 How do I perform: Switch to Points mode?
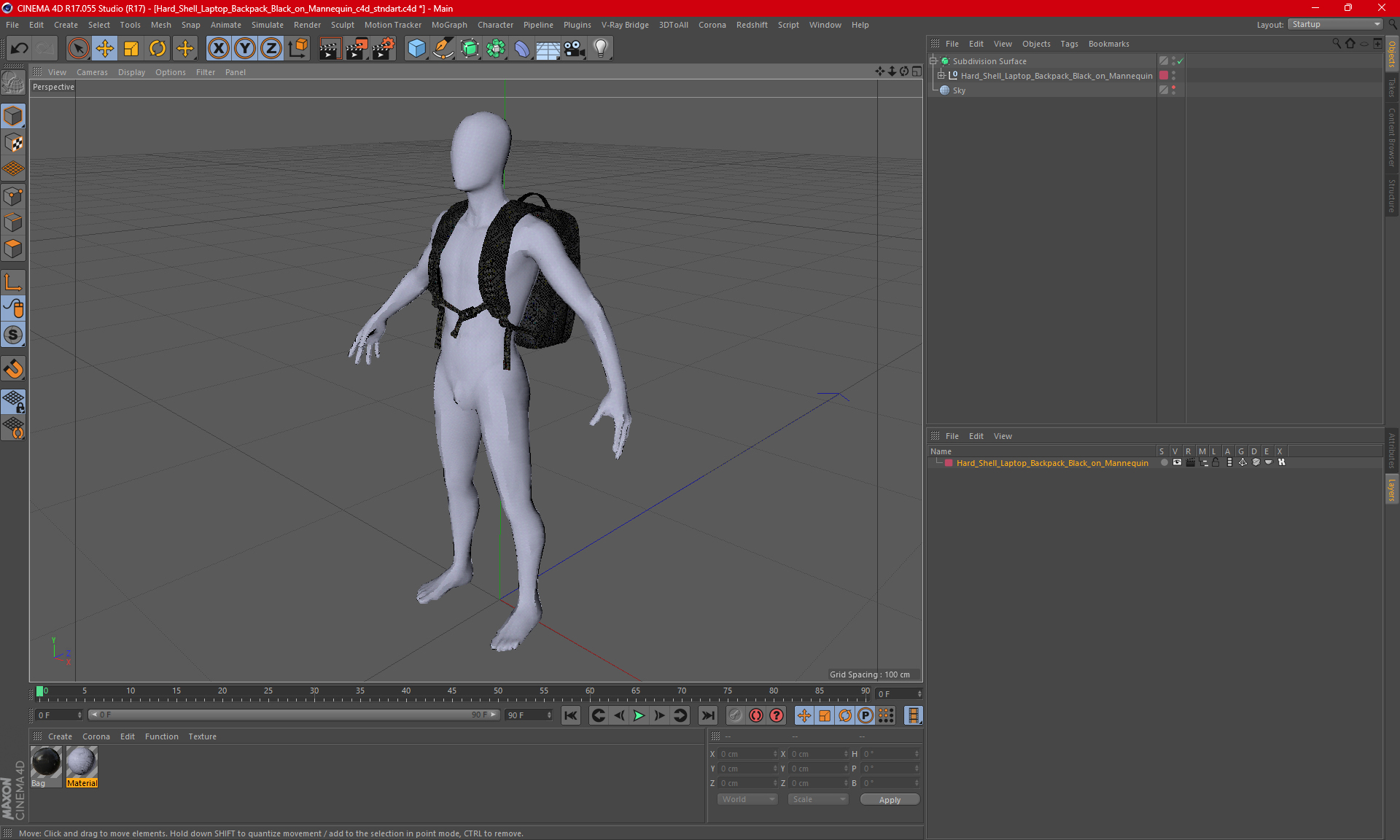(13, 196)
